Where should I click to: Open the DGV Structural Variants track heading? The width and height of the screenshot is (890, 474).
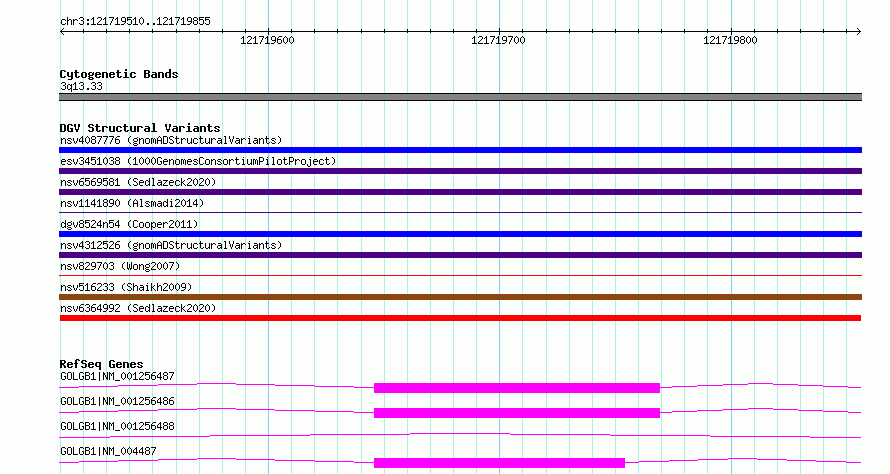click(140, 128)
